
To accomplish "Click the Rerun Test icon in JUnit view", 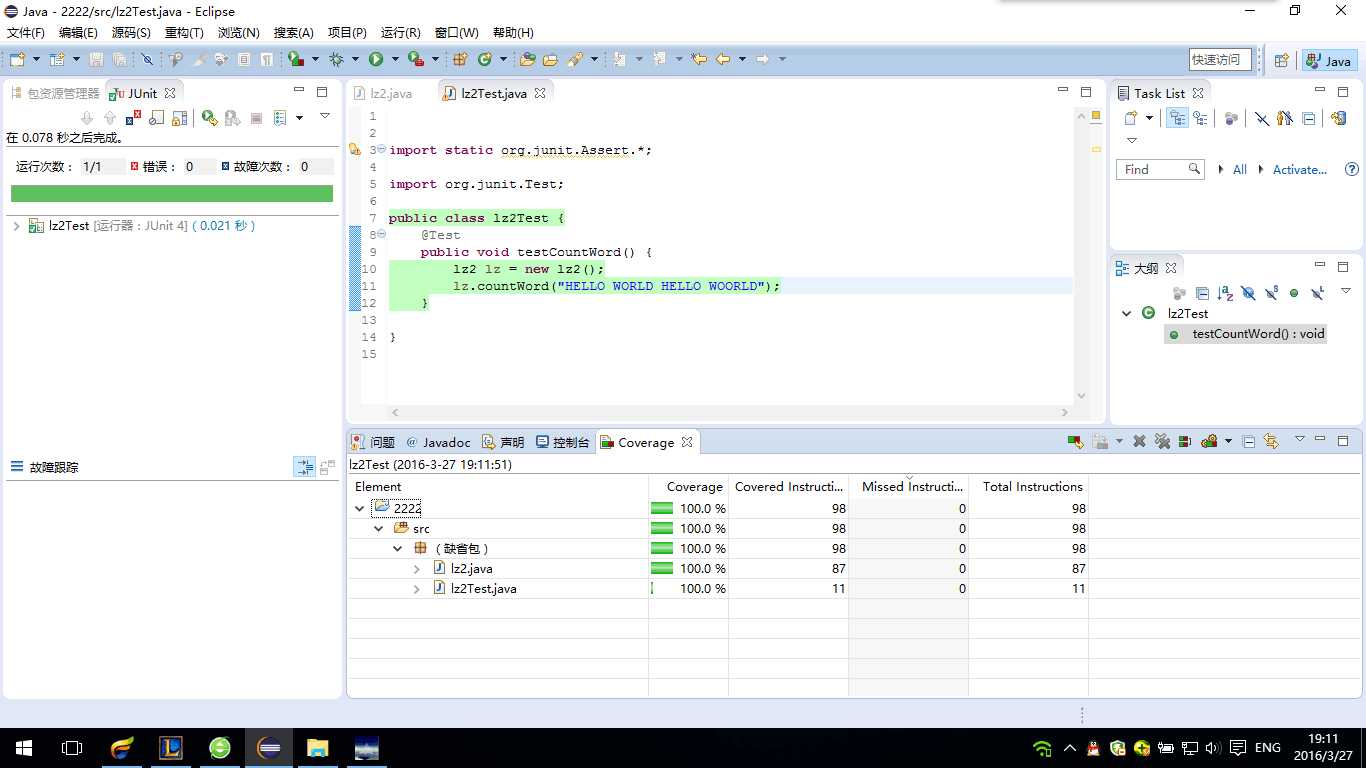I will click(209, 118).
